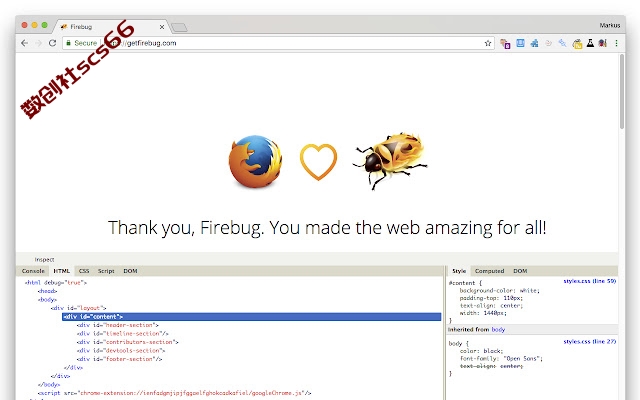640x400 pixels.
Task: Click the Firebug beetle extension icon
Action: pyautogui.click(x=602, y=43)
